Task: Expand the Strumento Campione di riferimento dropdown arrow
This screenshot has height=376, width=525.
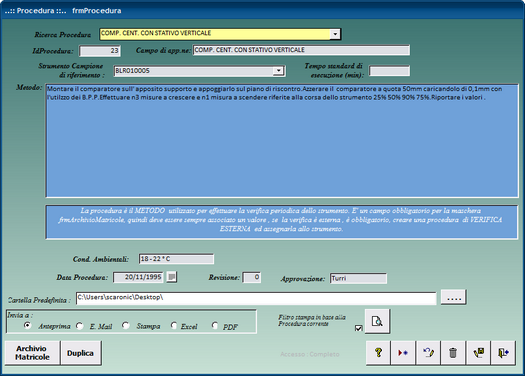Action: 279,71
